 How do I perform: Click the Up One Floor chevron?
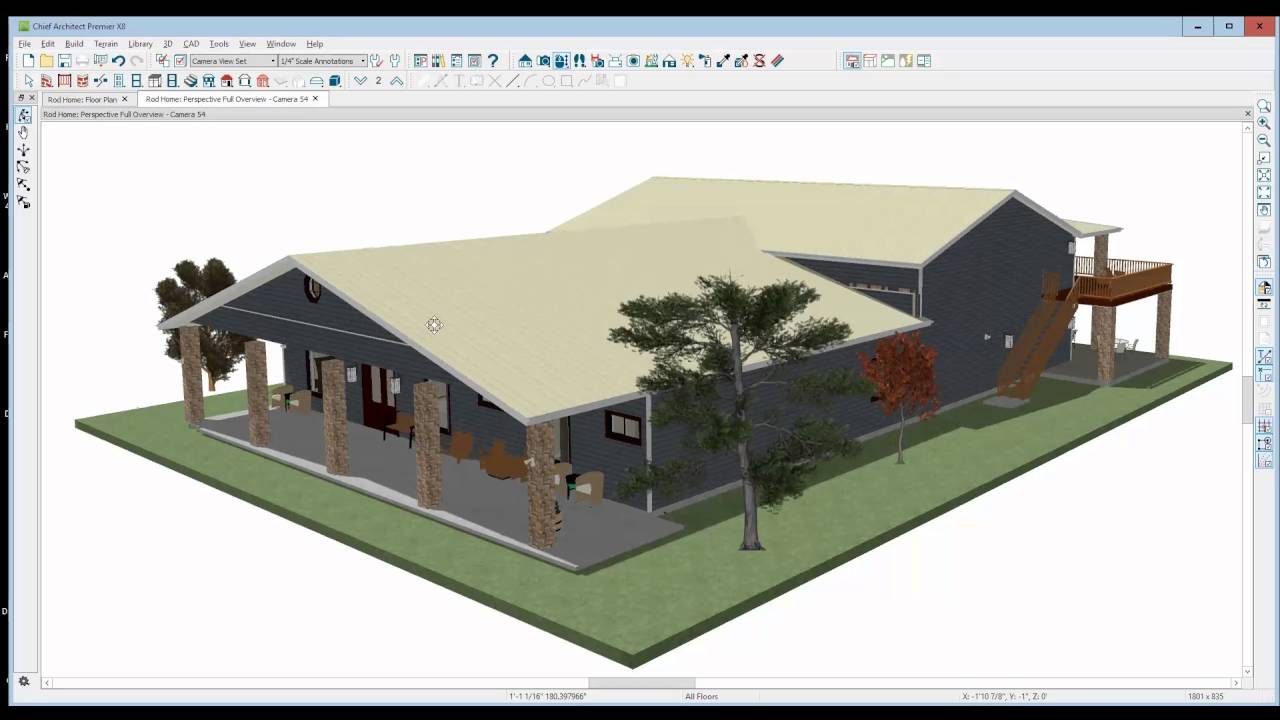coord(396,81)
